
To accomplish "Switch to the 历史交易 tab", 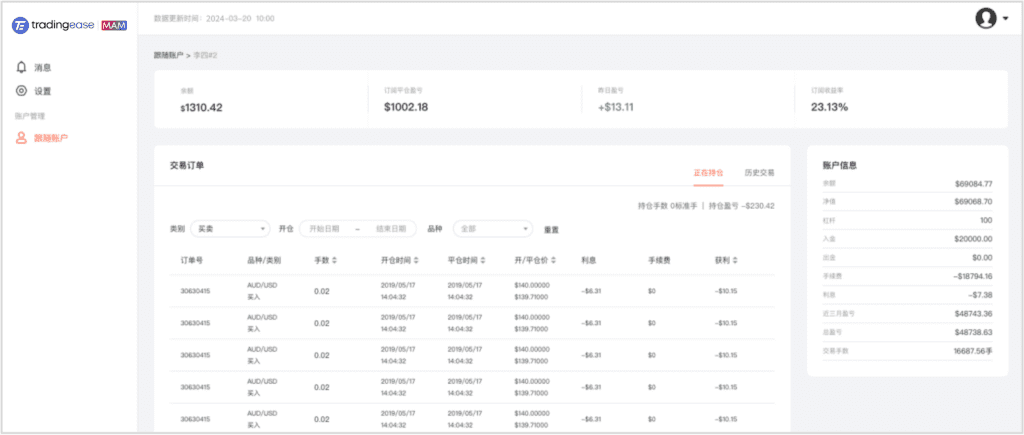I will [x=759, y=172].
